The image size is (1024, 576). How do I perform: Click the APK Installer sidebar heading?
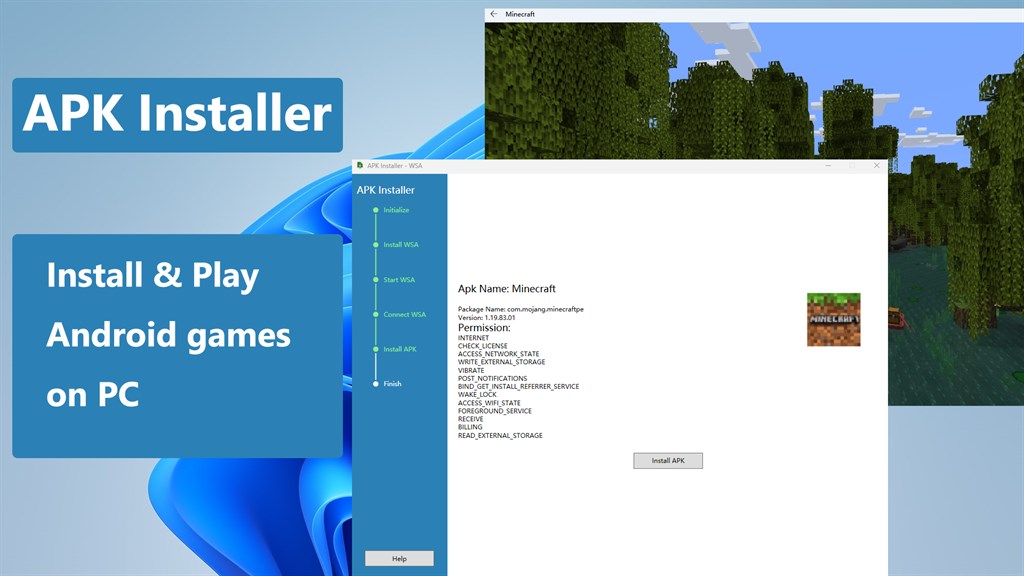(x=385, y=190)
